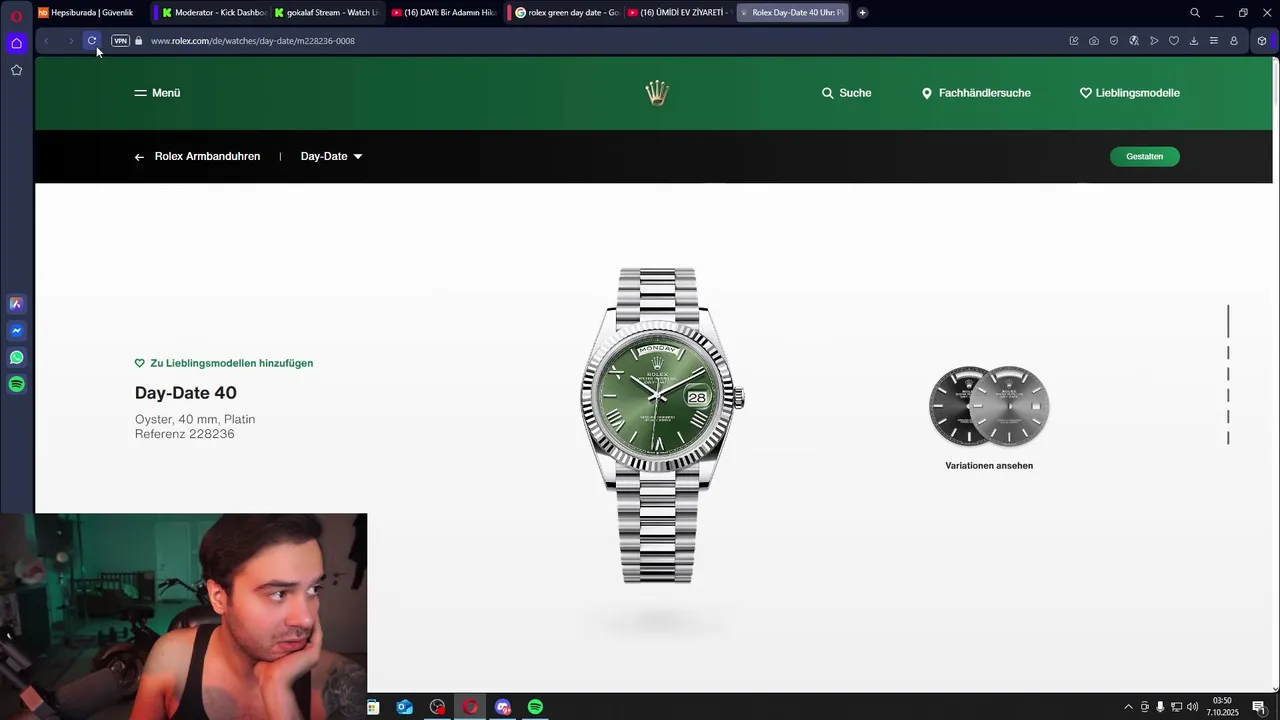
Task: Show hidden system tray icons
Action: 1128,707
